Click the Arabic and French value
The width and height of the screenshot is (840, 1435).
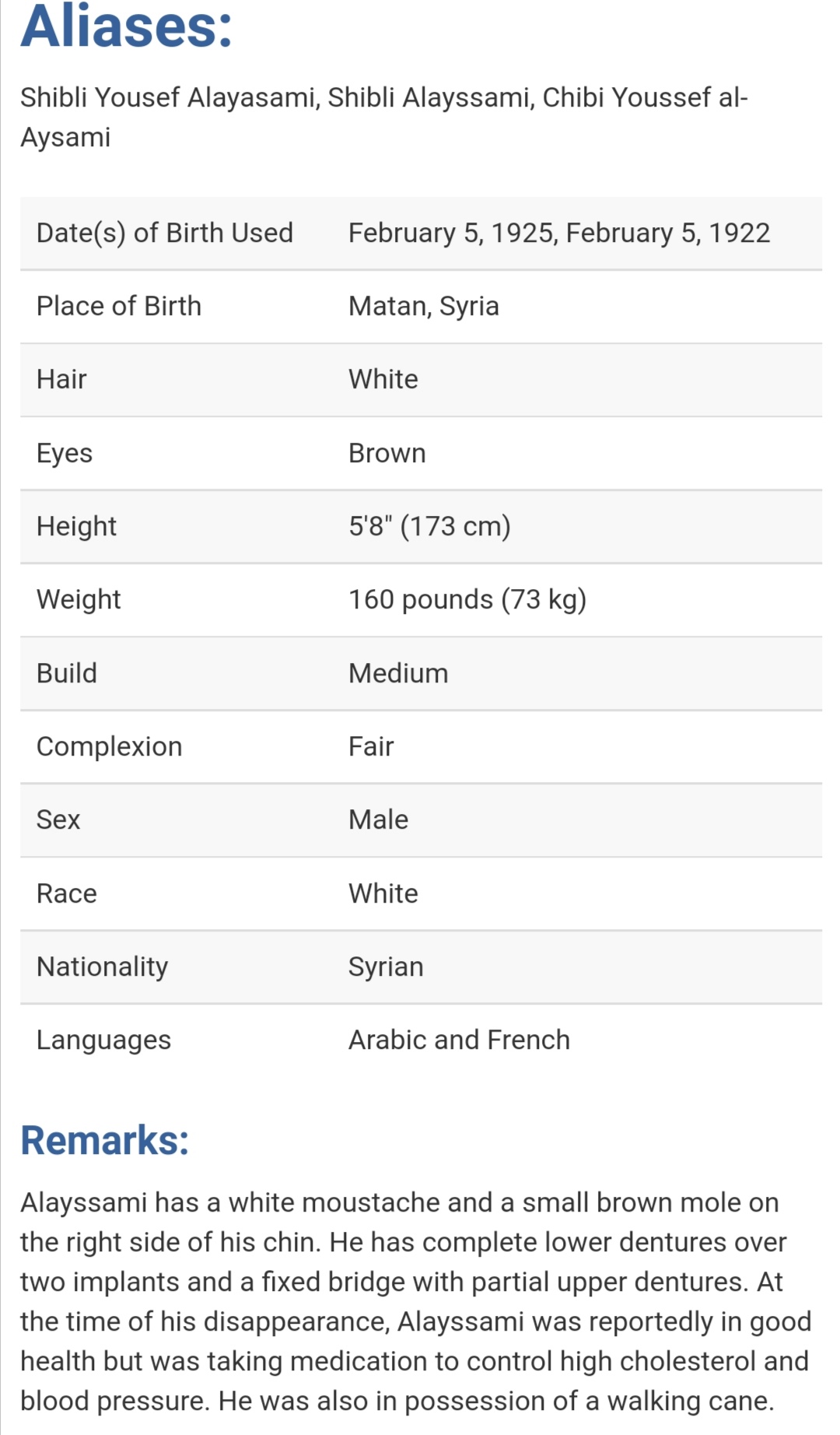pos(459,1040)
